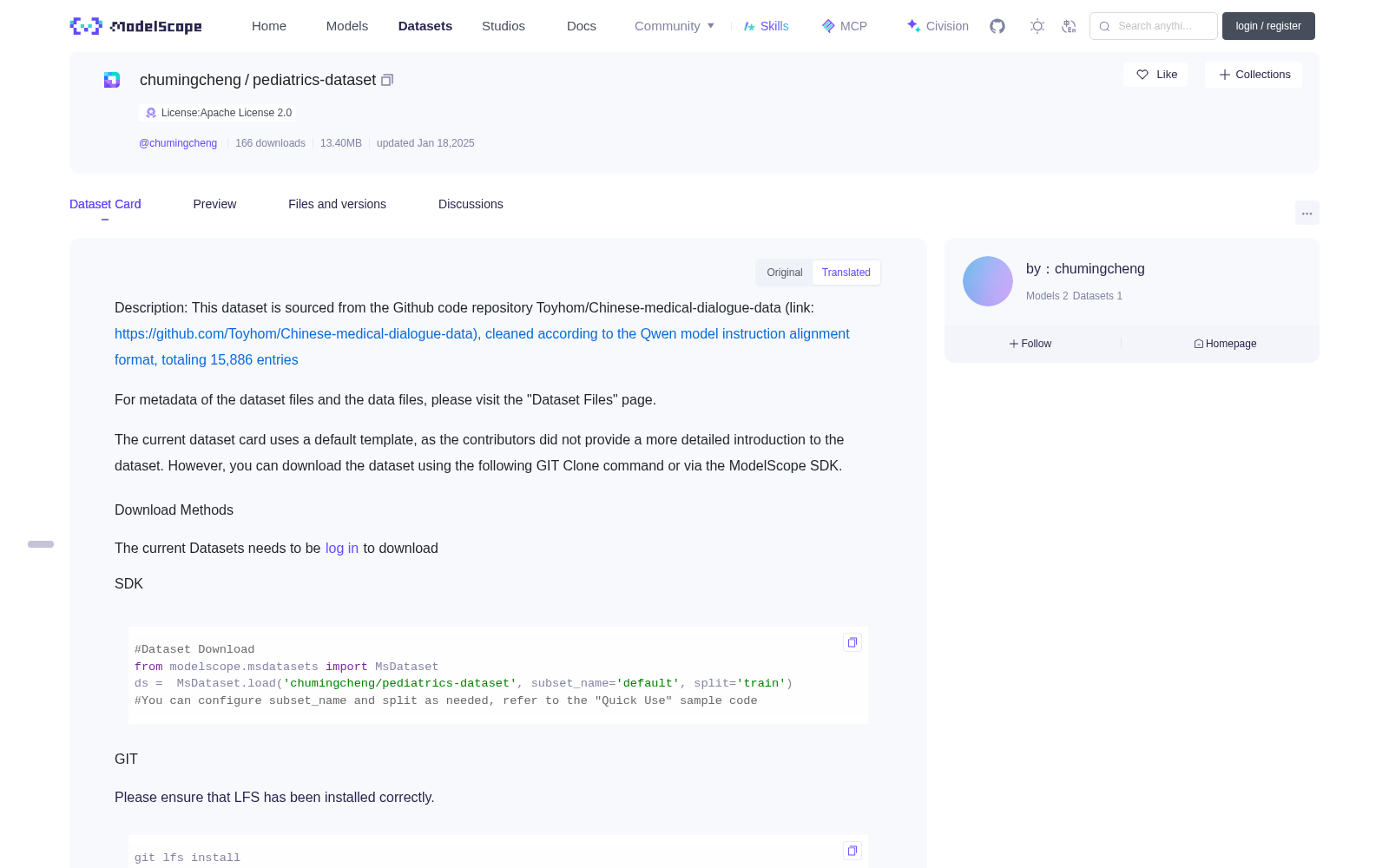Open the Docs navigation item
The height and width of the screenshot is (868, 1389).
[582, 26]
